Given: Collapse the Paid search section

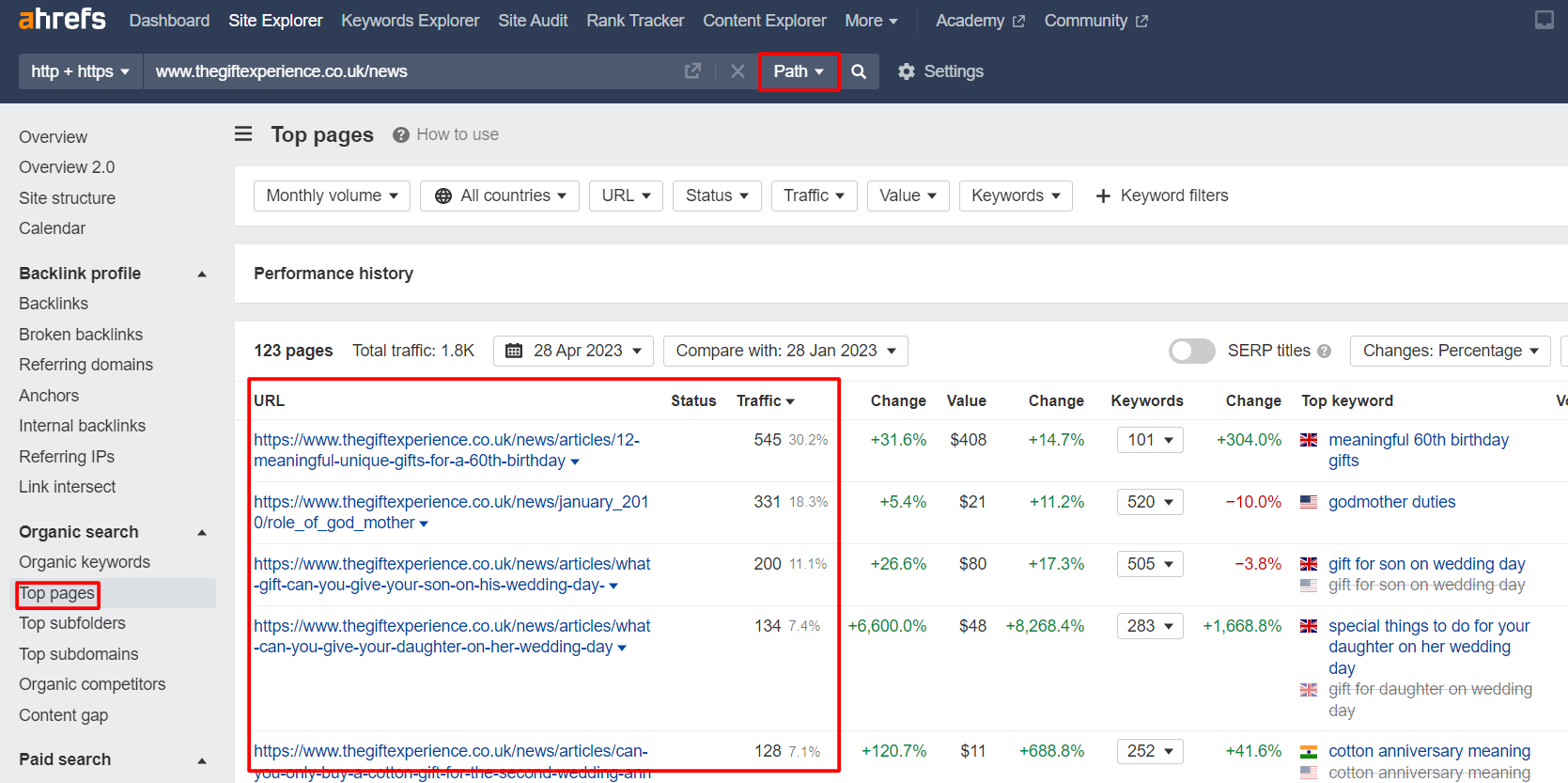Looking at the screenshot, I should click(x=201, y=760).
